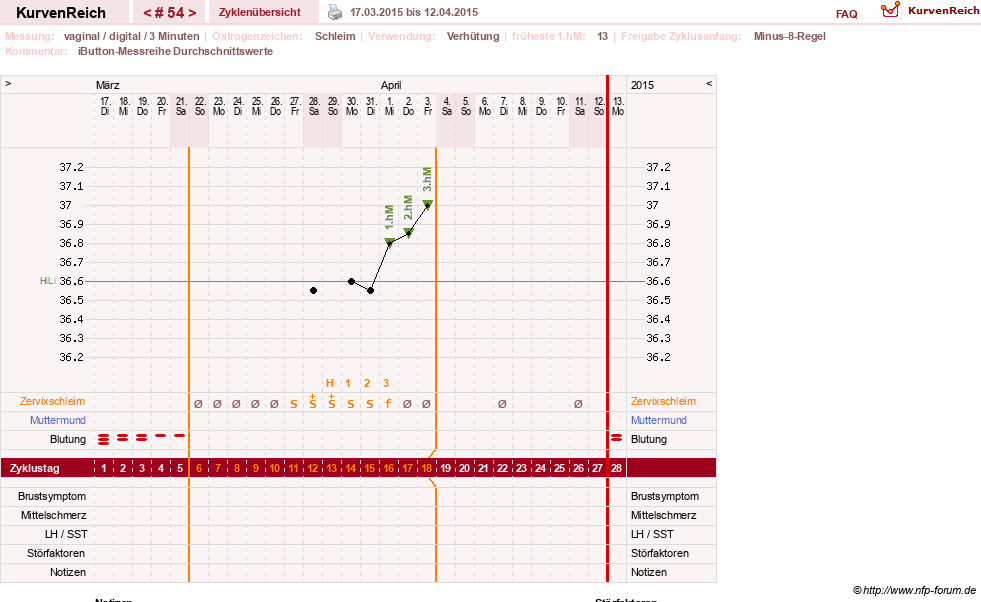
Task: Click the left Störfaktoren row label
Action: click(56, 553)
